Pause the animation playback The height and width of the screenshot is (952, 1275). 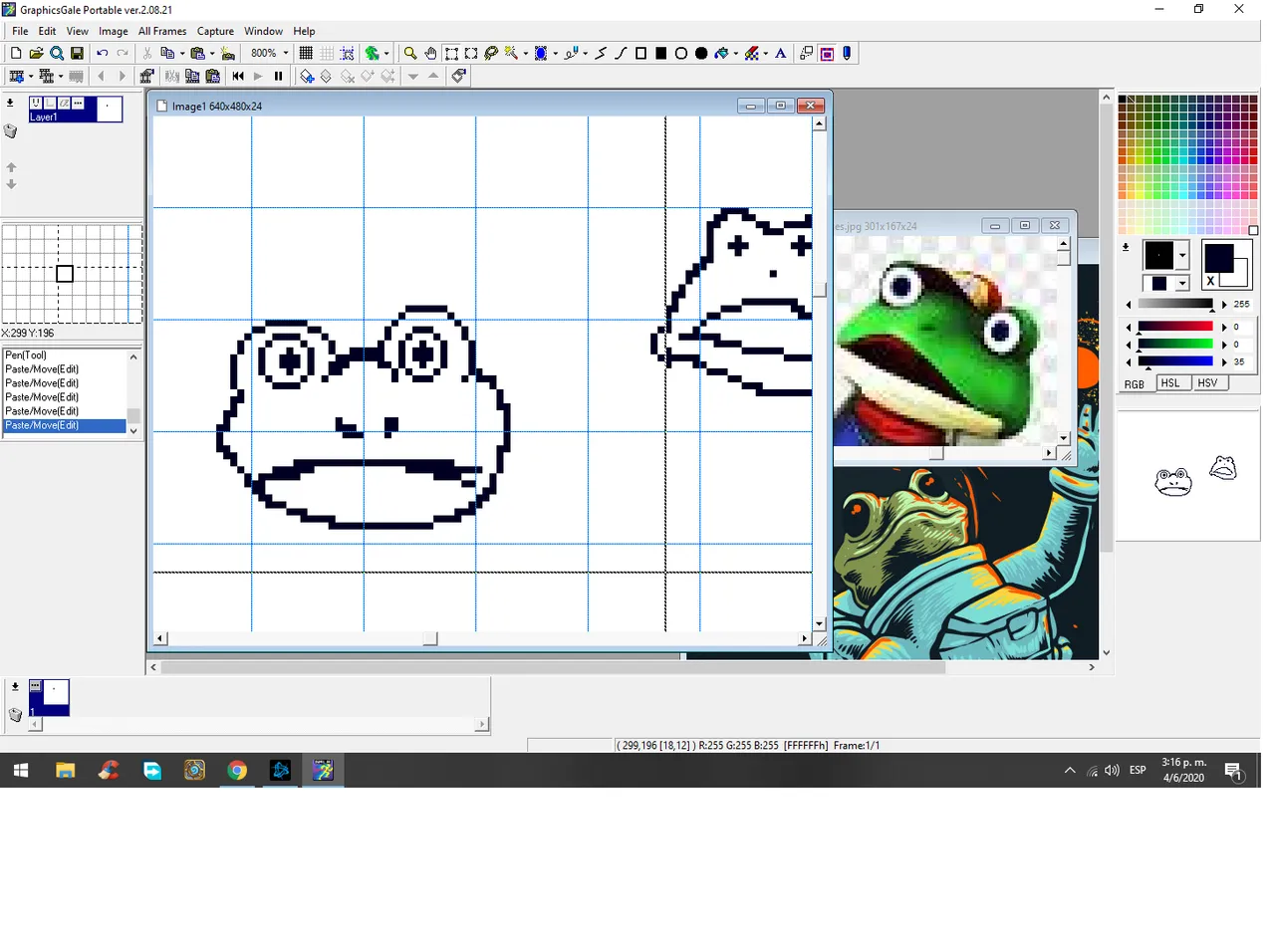pyautogui.click(x=278, y=77)
